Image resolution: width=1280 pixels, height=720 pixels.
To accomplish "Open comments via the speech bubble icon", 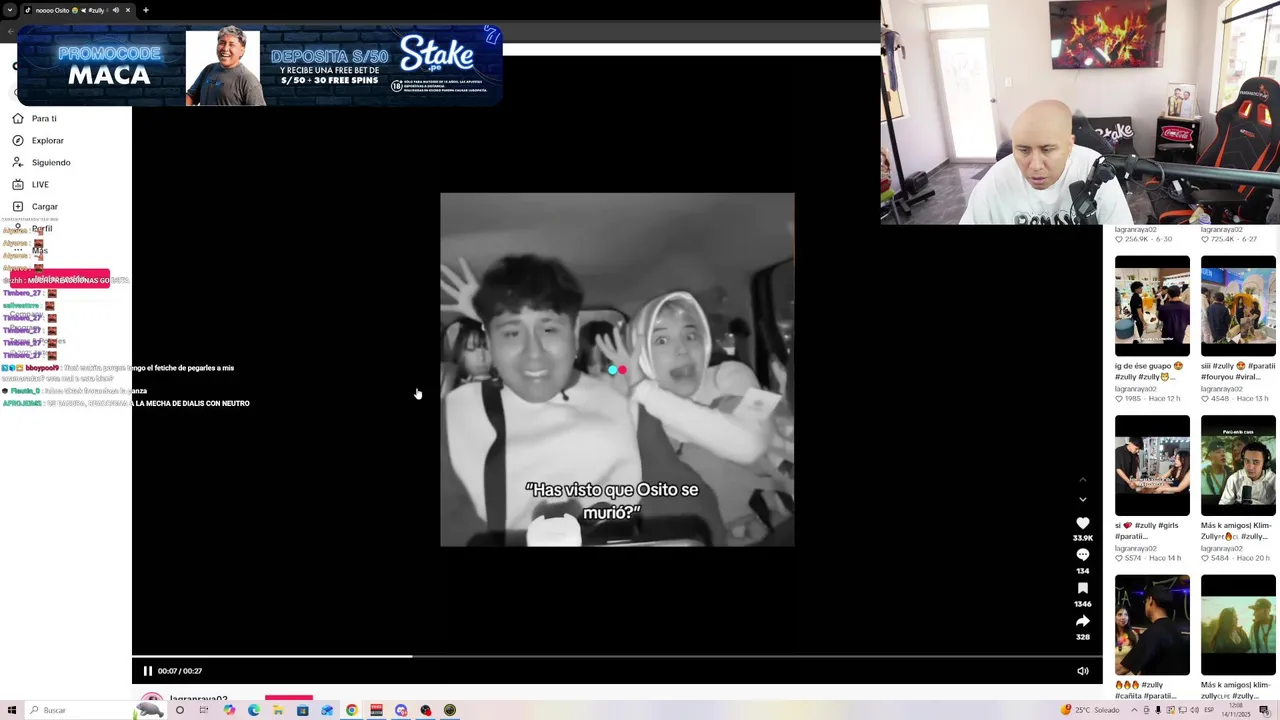I will tap(1082, 555).
